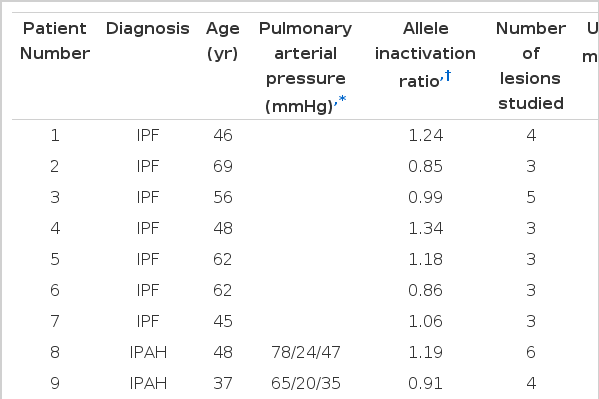Select age 69 in patient 2 row
Image resolution: width=599 pixels, height=399 pixels.
coord(223,166)
